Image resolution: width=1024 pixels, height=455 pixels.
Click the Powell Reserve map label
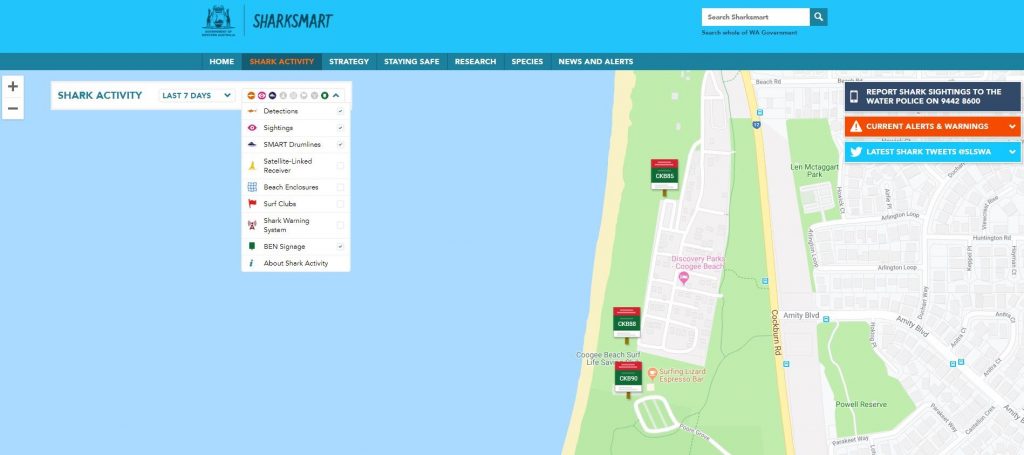tap(861, 404)
